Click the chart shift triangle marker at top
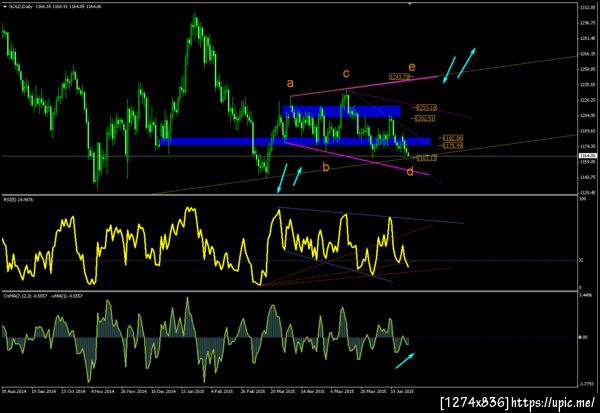Viewport: 600px width, 413px height. [410, 3]
